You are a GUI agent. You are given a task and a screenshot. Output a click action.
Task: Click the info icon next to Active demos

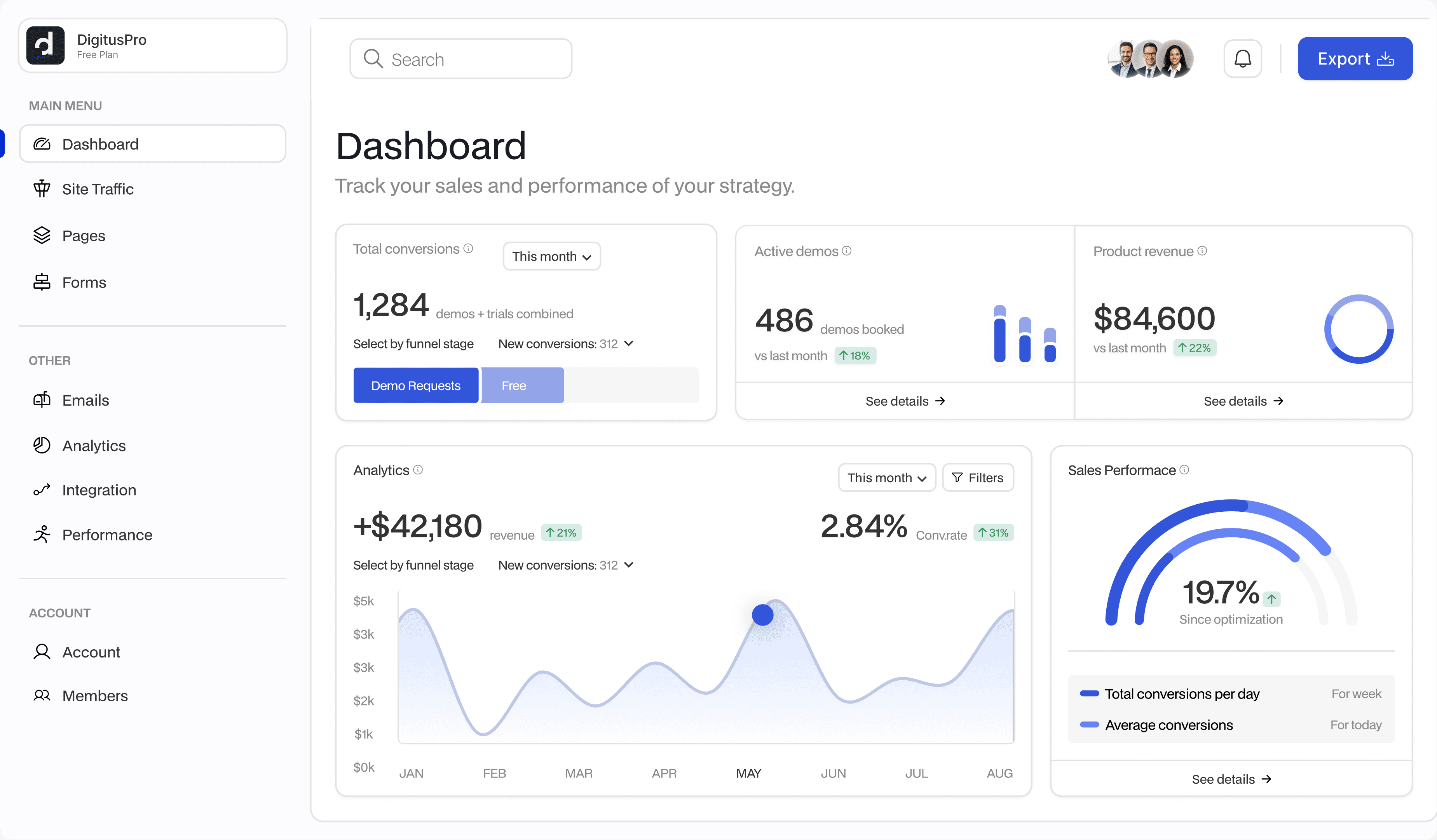coord(847,251)
